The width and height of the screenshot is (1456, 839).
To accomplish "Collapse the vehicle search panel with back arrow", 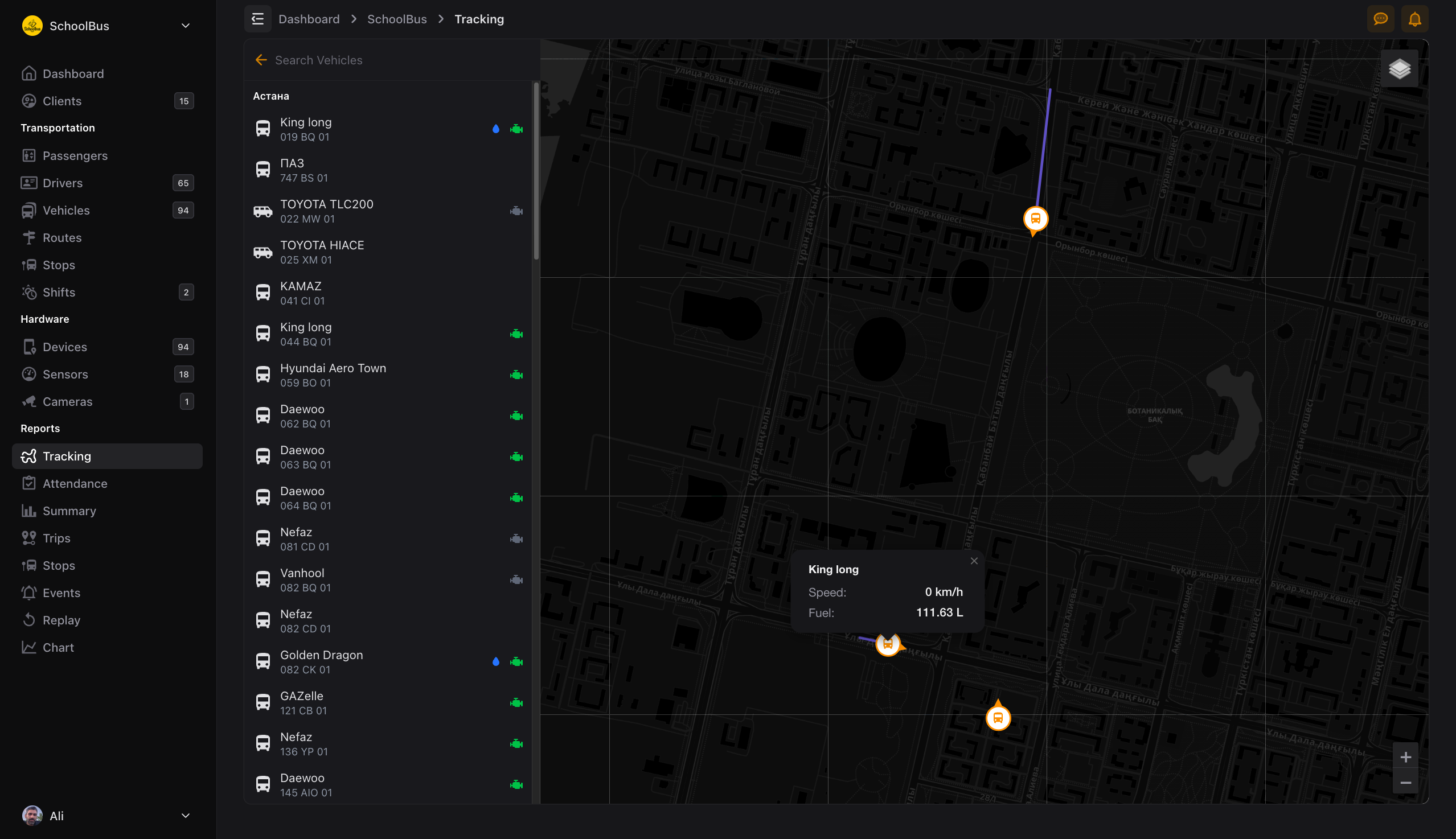I will pyautogui.click(x=261, y=59).
